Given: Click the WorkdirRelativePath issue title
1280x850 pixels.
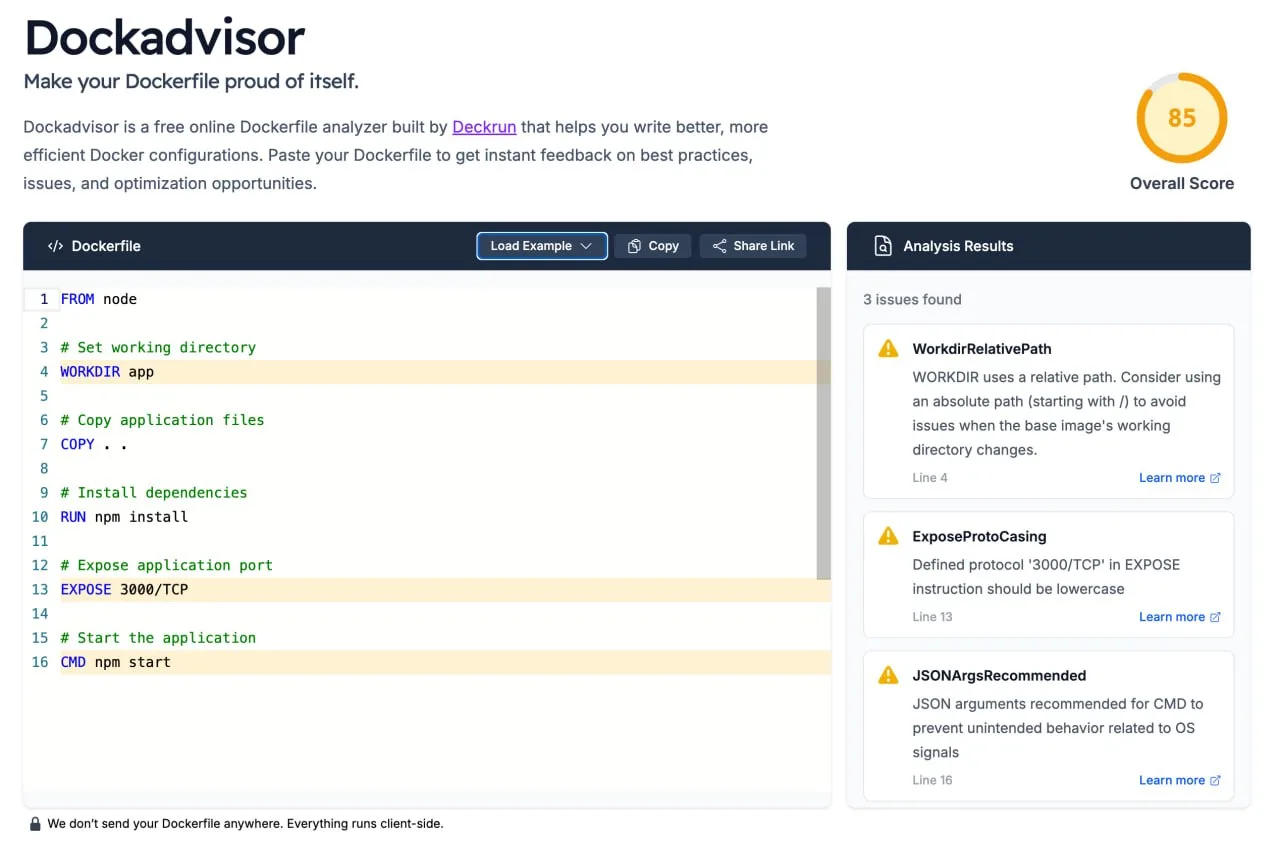Looking at the screenshot, I should point(982,349).
